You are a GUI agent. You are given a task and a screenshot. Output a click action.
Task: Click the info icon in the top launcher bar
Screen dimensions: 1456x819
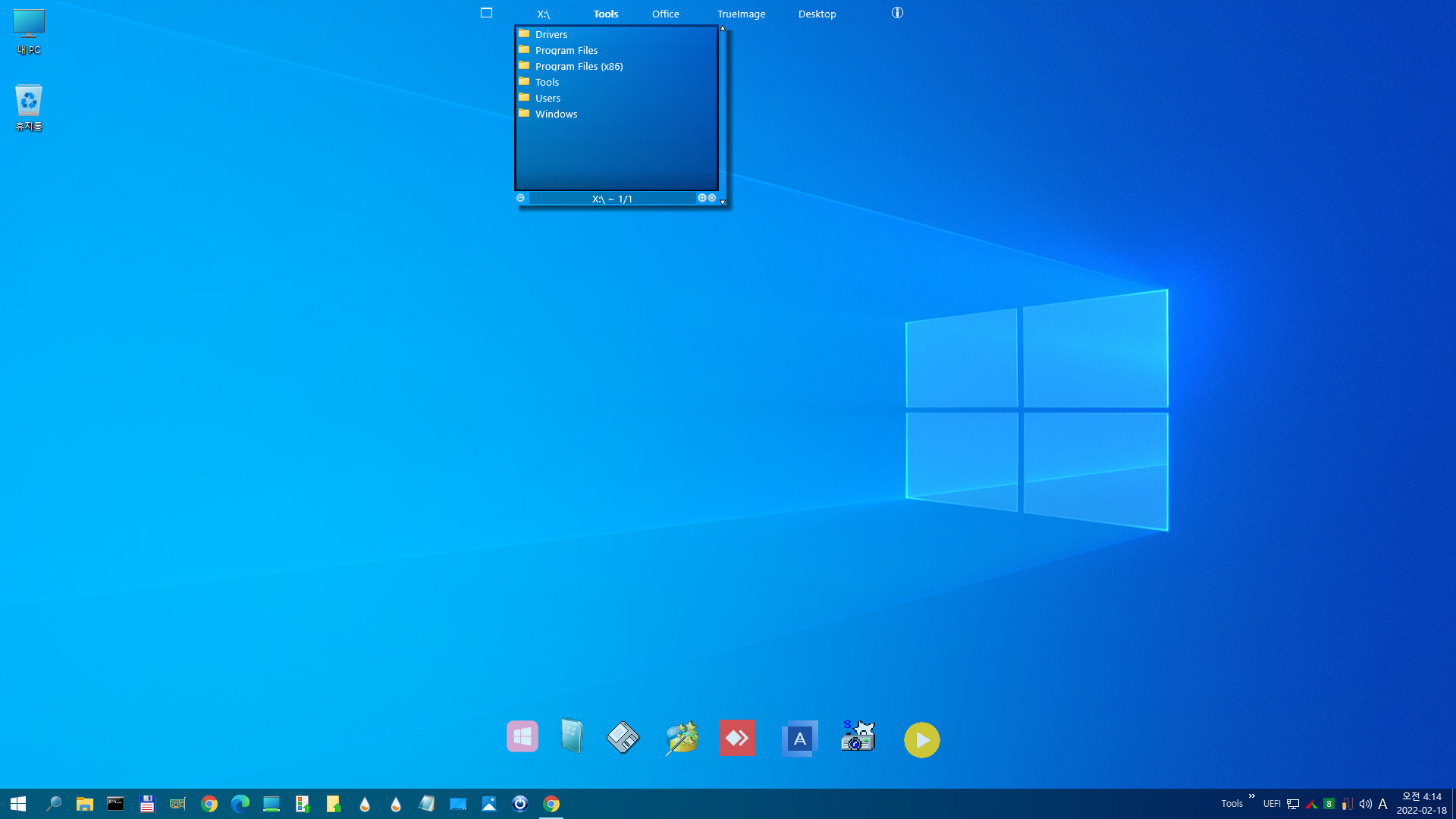tap(897, 13)
